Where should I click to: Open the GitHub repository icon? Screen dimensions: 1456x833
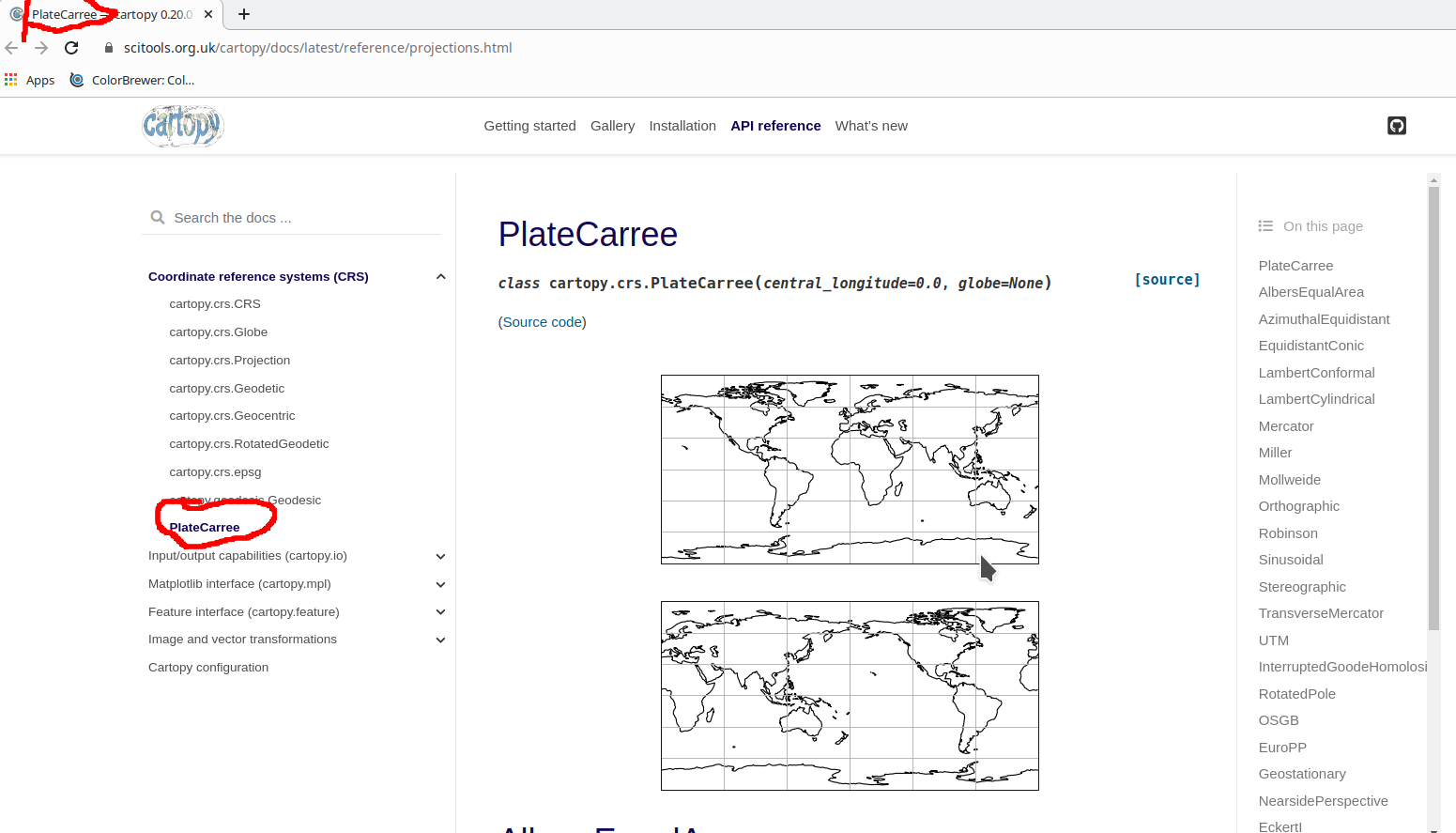tap(1397, 126)
